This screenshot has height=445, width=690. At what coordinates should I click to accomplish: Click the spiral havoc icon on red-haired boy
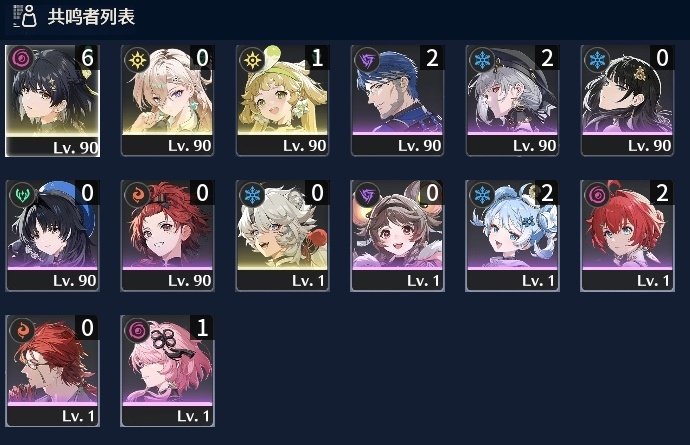pos(598,195)
